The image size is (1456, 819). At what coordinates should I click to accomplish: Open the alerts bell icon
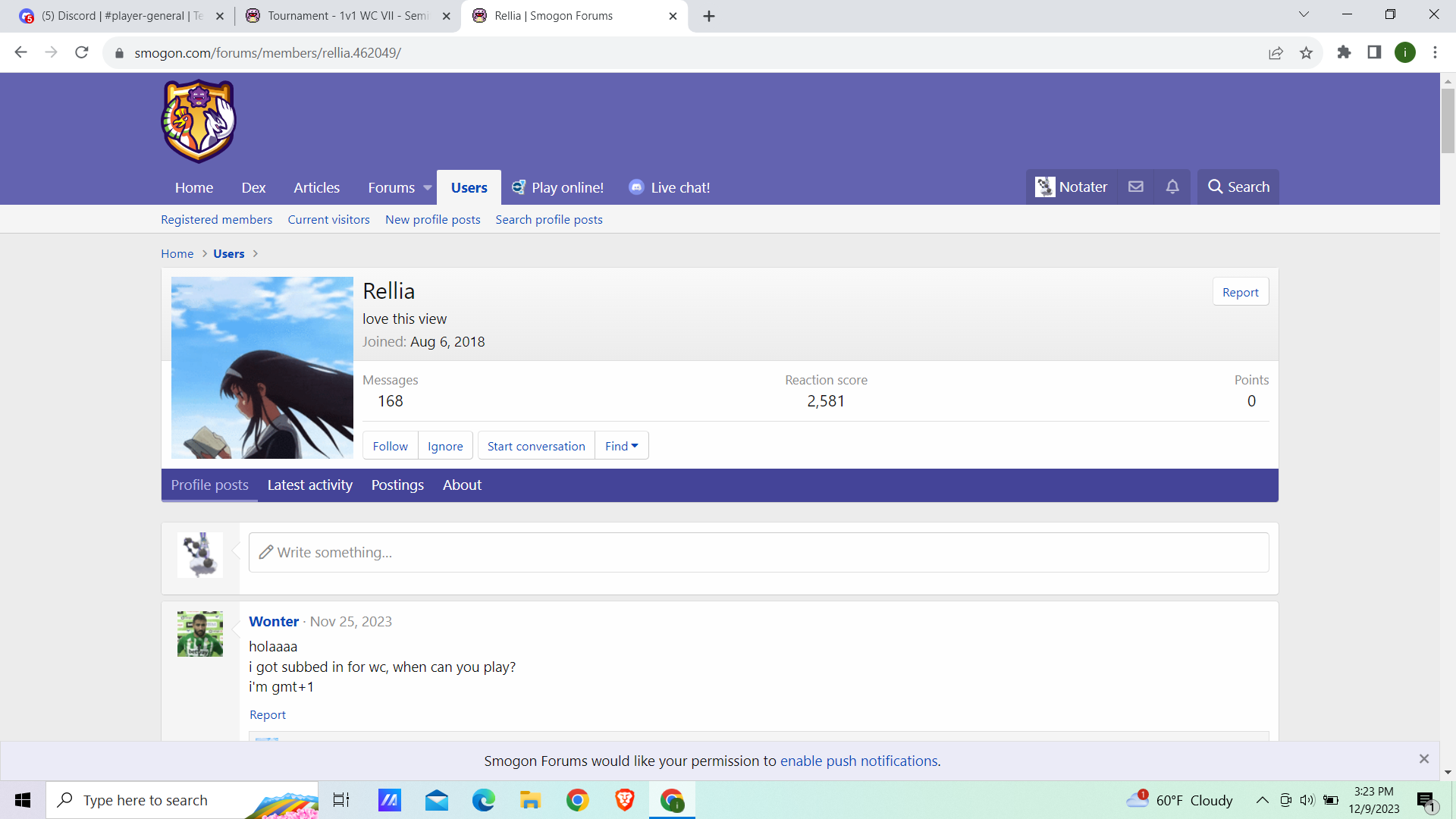tap(1172, 187)
